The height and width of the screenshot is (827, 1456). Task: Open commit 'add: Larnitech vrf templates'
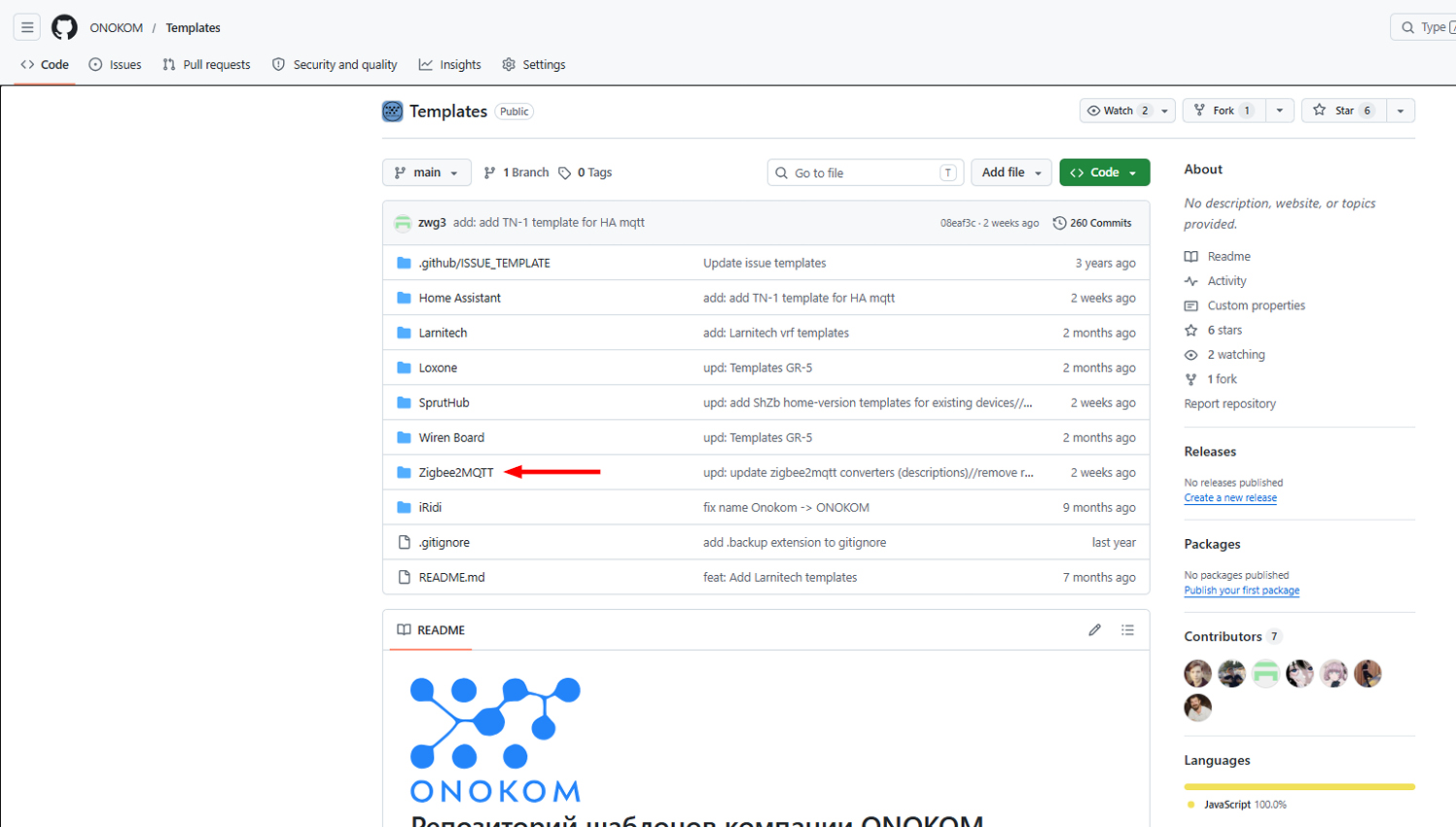[776, 333]
